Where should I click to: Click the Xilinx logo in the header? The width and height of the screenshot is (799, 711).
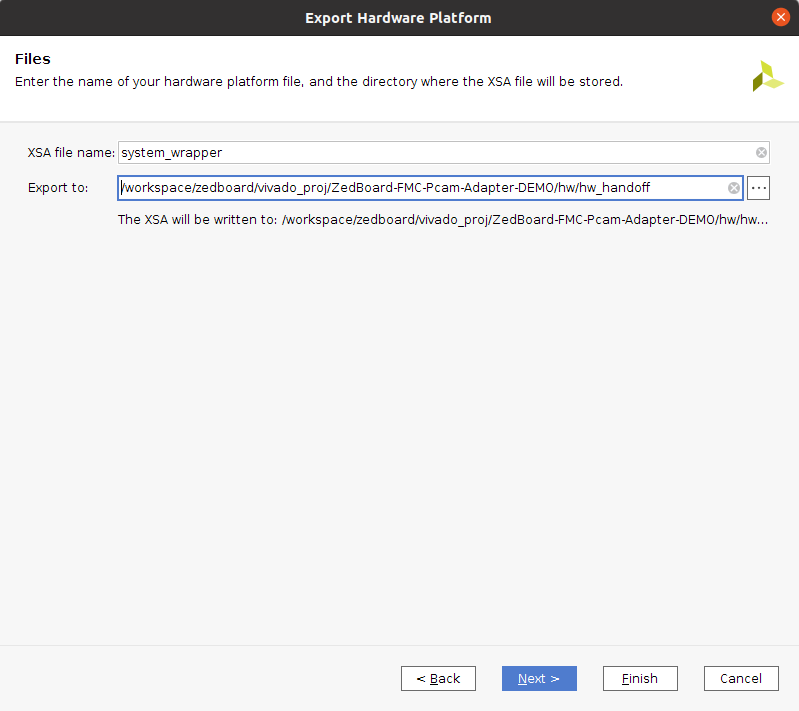point(767,76)
